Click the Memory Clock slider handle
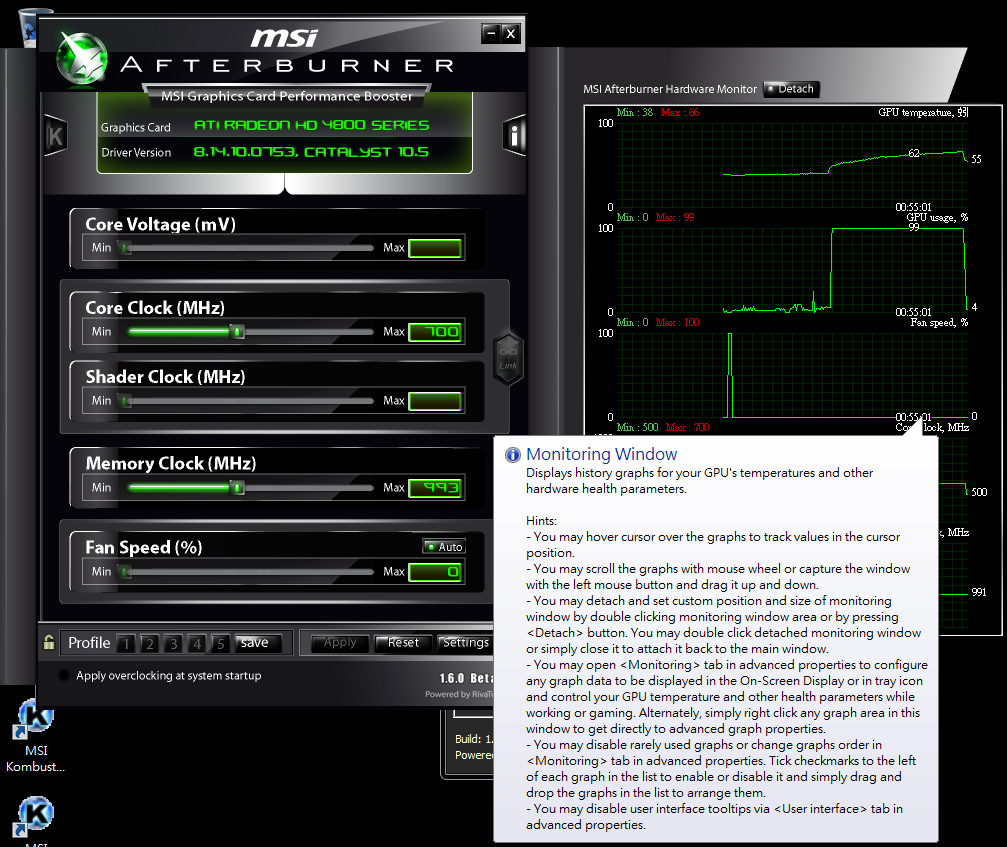The width and height of the screenshot is (1007, 847). pos(238,487)
